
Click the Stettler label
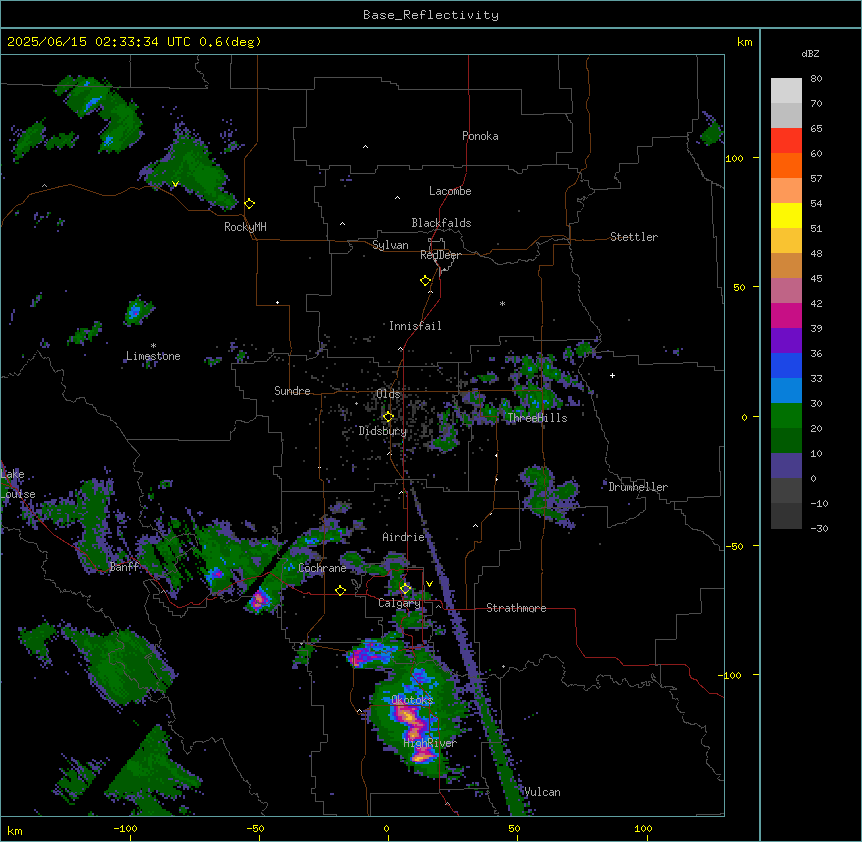click(634, 237)
